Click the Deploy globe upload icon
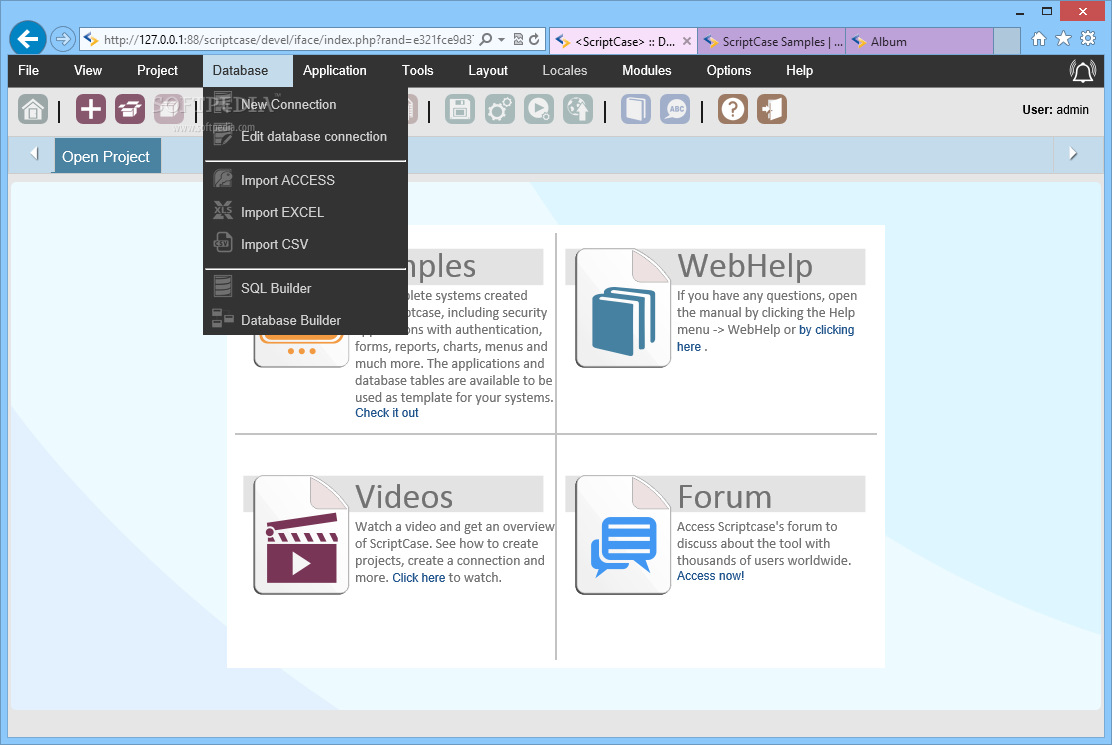 click(x=578, y=109)
